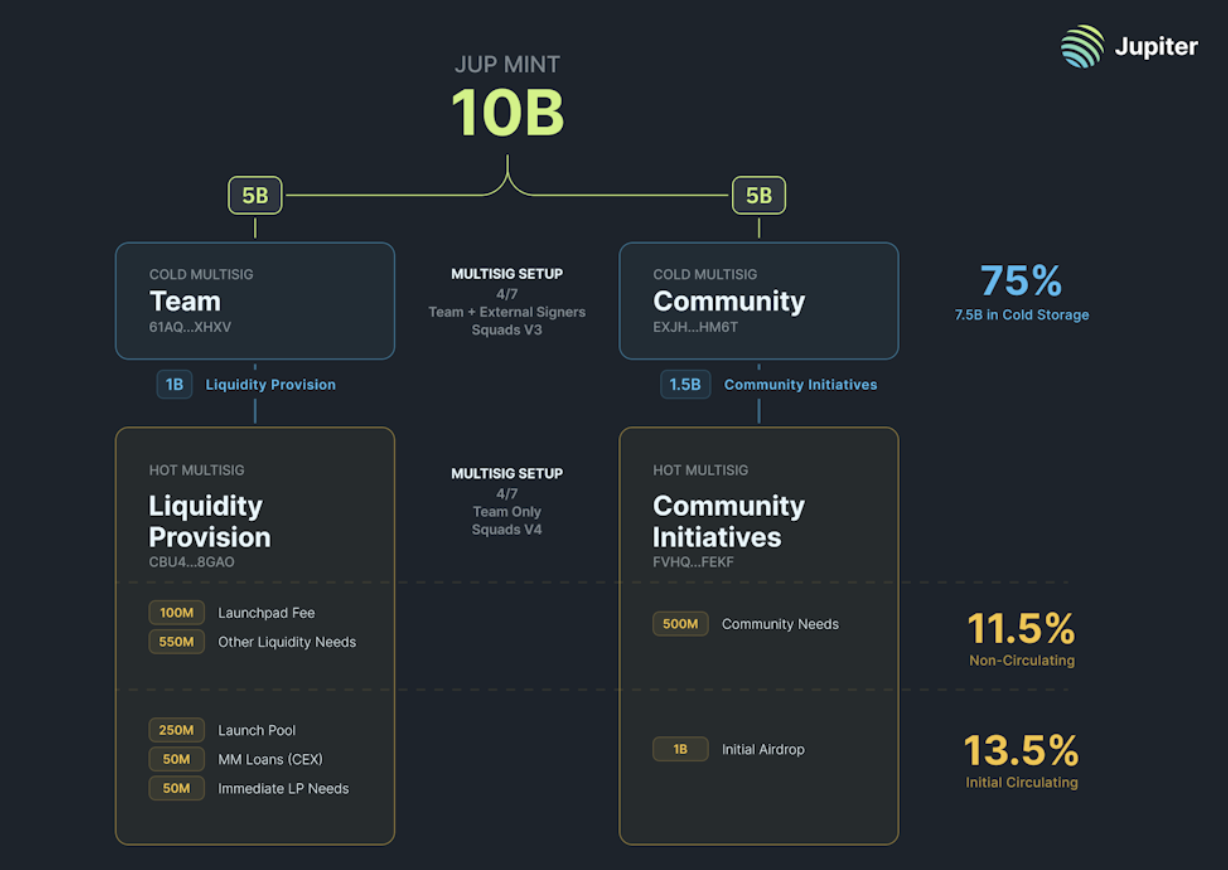Click the Launch Pool label
1228x870 pixels.
click(257, 730)
